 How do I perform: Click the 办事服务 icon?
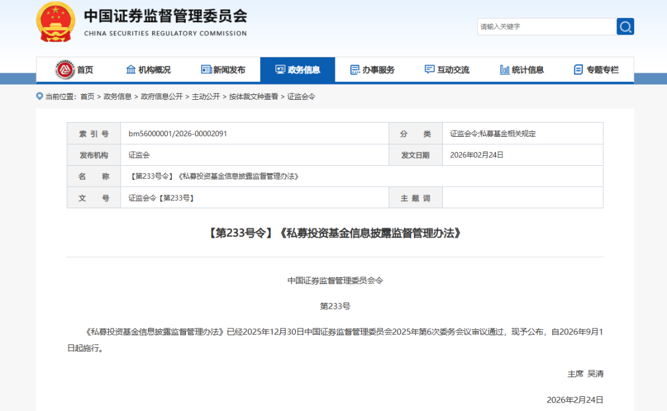click(355, 70)
